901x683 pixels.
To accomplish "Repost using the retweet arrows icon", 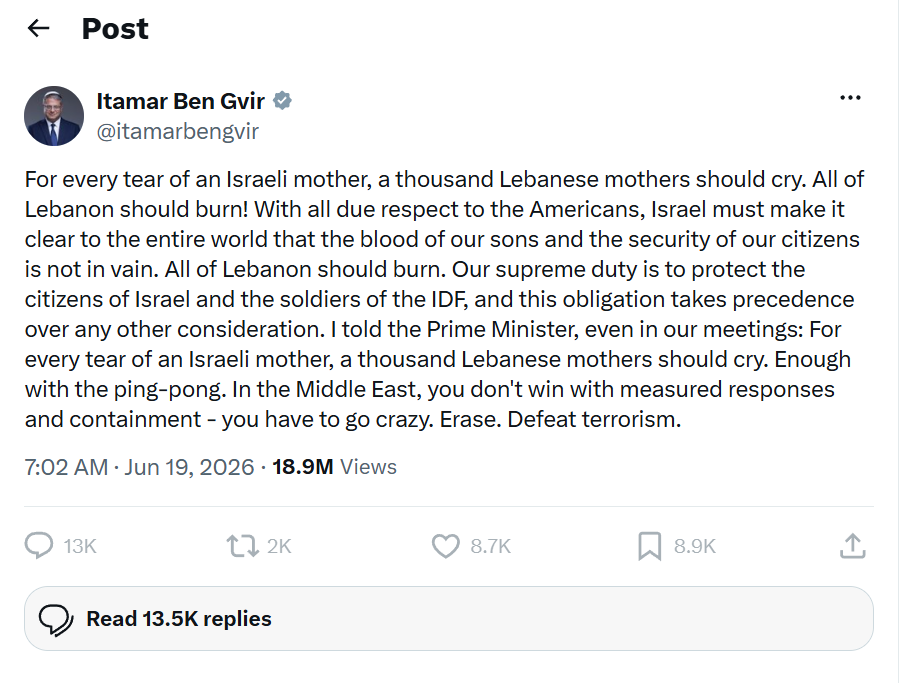I will 242,546.
